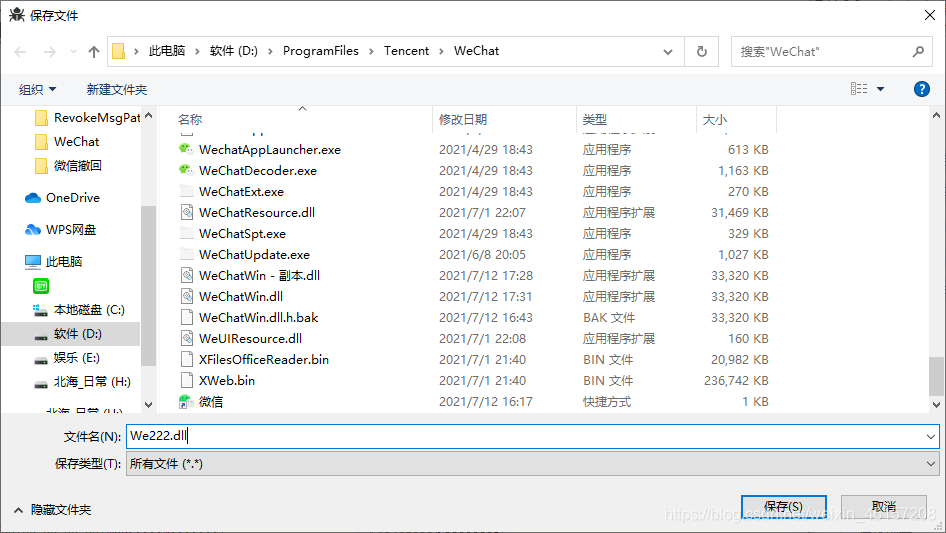Click the sidebar scroll up arrow
The image size is (946, 533).
pyautogui.click(x=148, y=115)
